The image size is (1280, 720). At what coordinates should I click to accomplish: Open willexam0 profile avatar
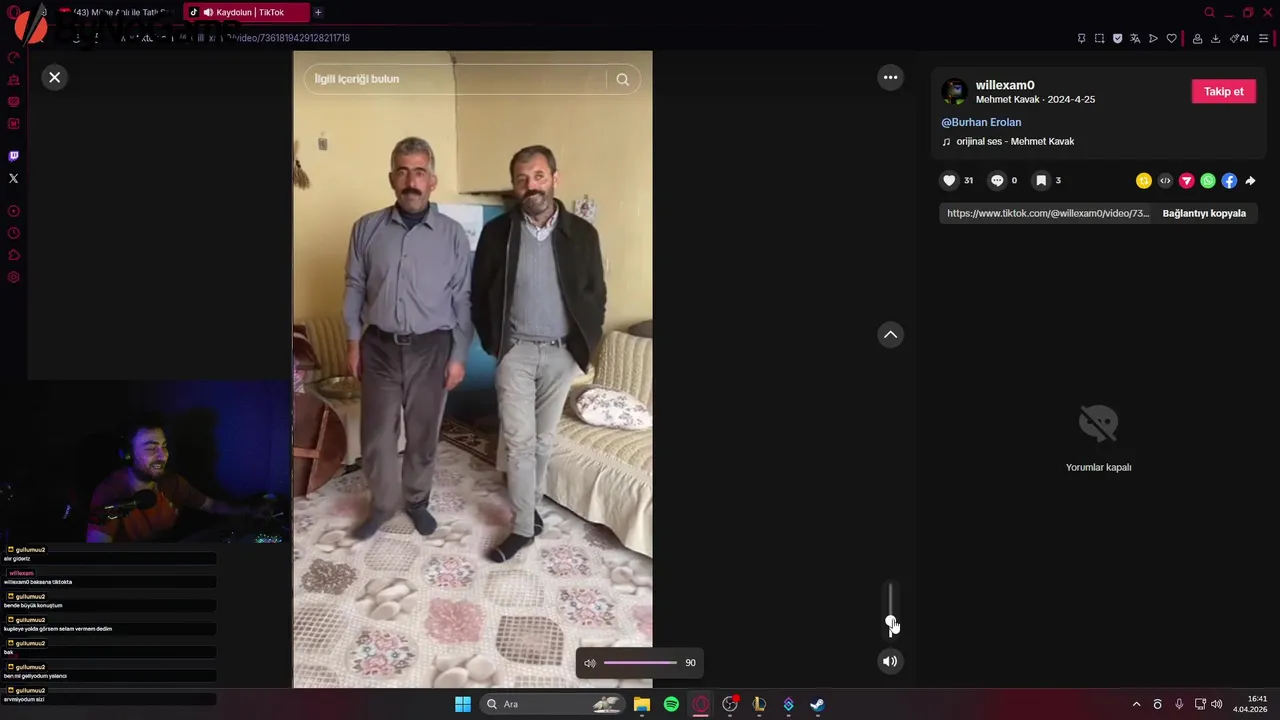coord(955,92)
